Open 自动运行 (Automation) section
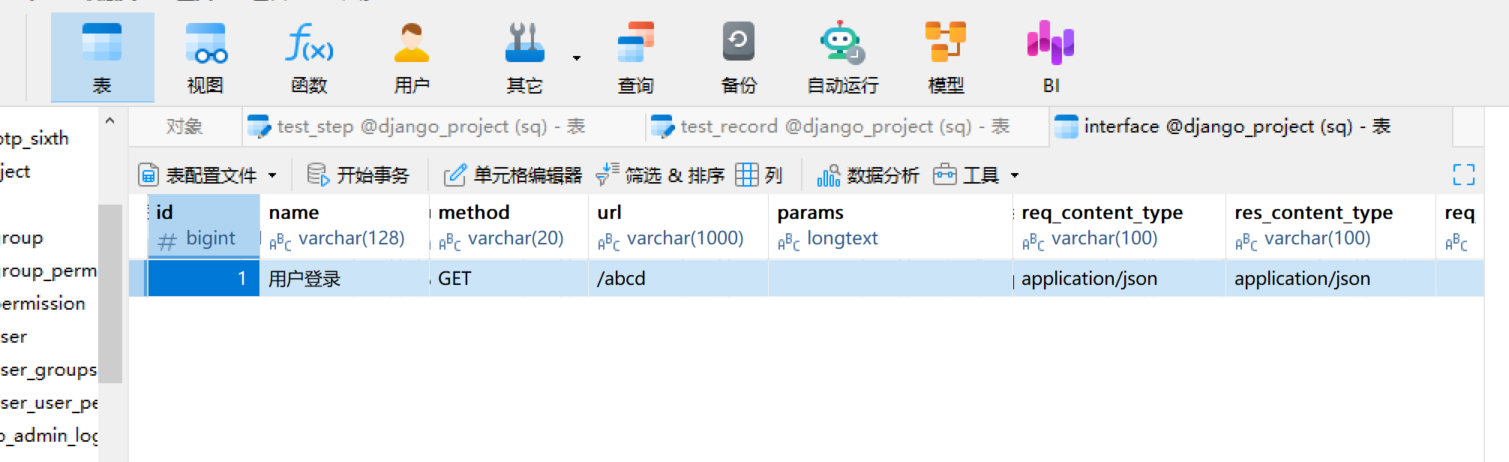1509x462 pixels. (843, 58)
